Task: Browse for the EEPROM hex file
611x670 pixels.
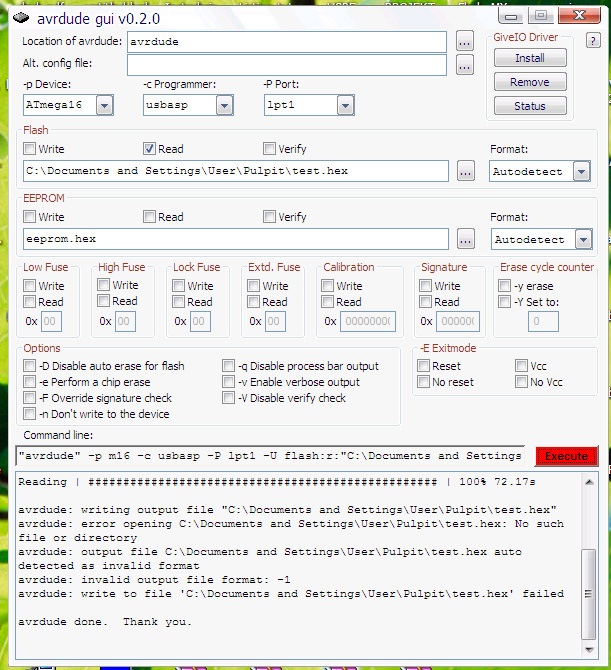Action: pos(466,239)
